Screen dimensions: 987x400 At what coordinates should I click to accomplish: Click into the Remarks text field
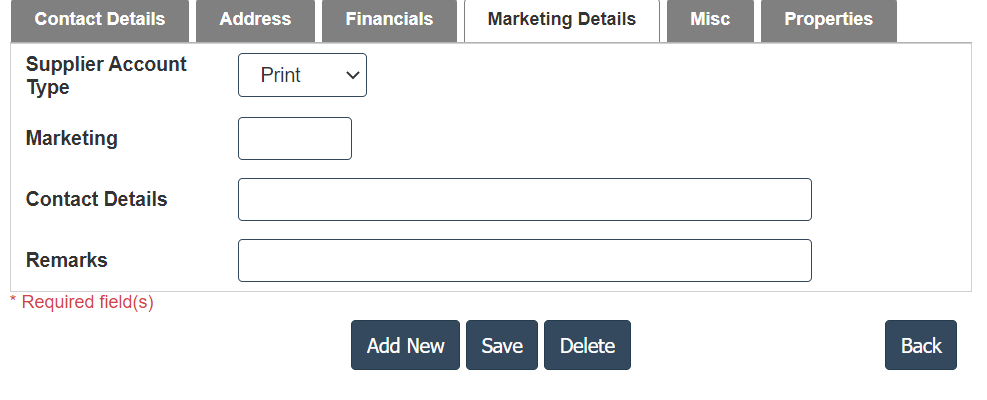524,260
